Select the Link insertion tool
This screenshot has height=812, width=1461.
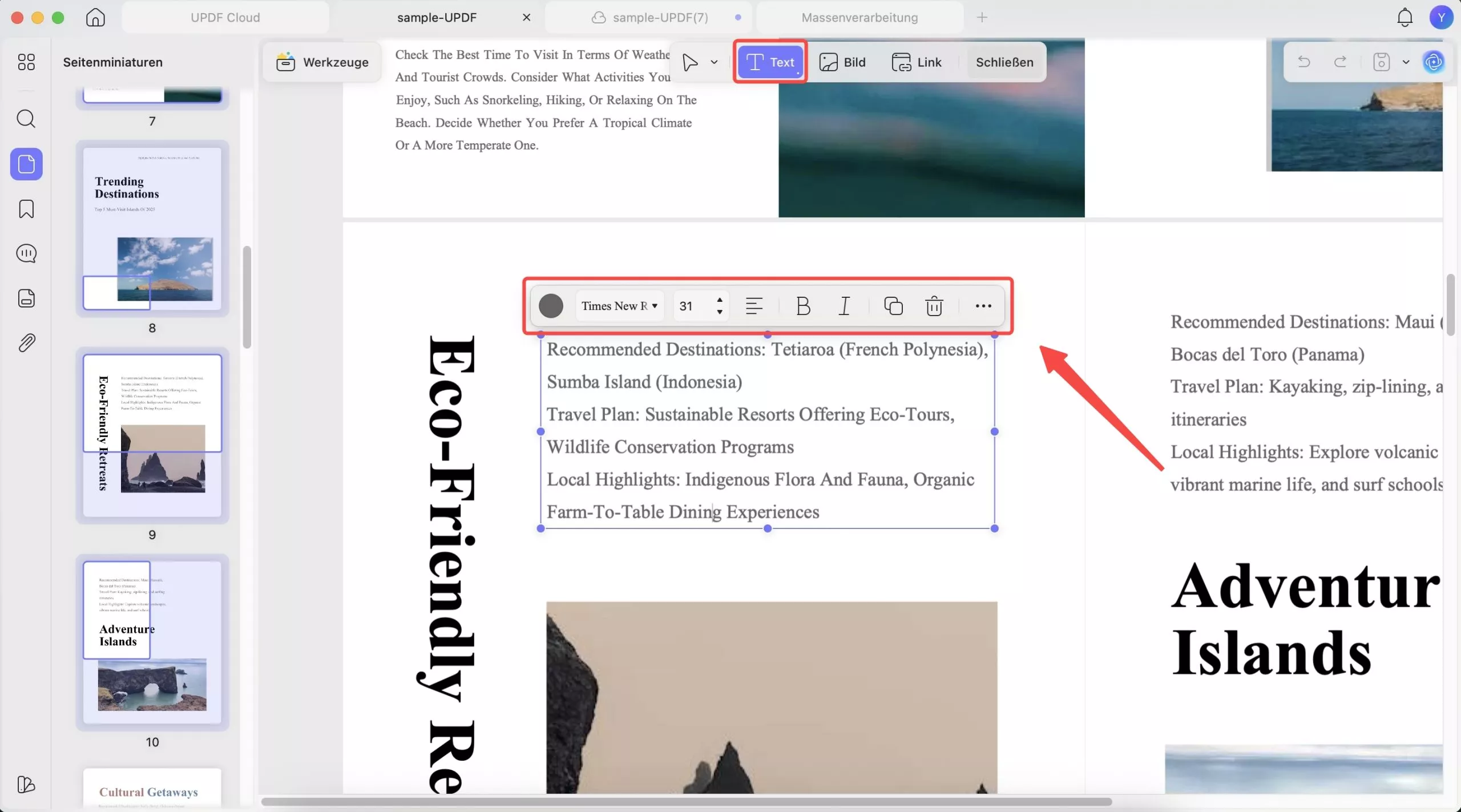917,62
